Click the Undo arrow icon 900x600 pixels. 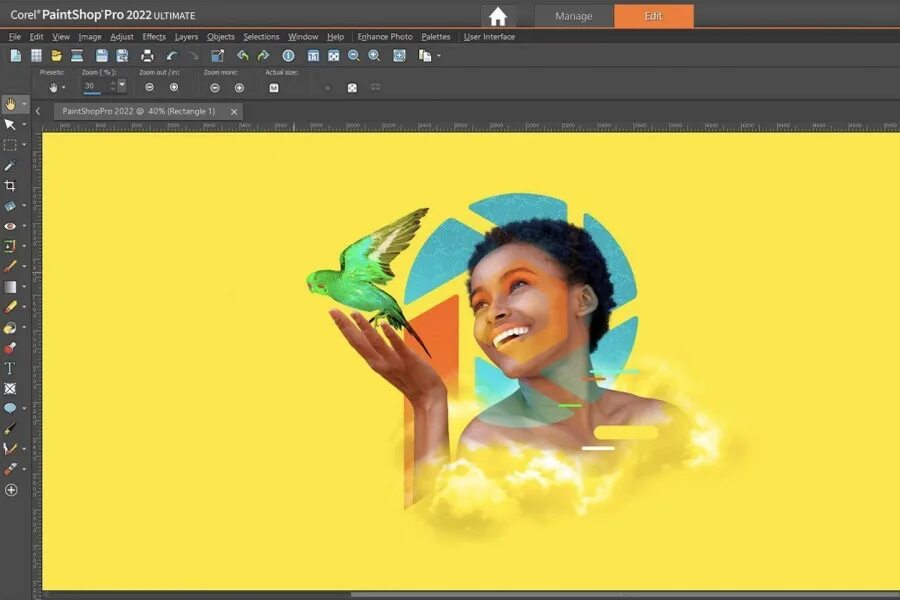click(172, 56)
